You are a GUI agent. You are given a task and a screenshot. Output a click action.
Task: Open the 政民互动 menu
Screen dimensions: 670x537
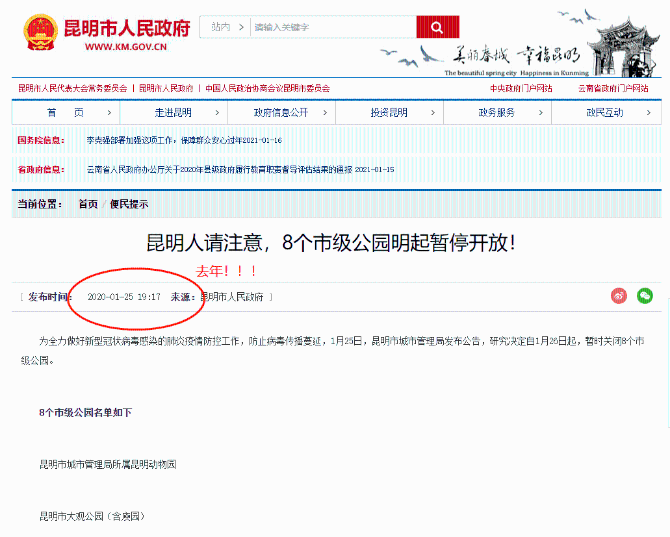604,112
